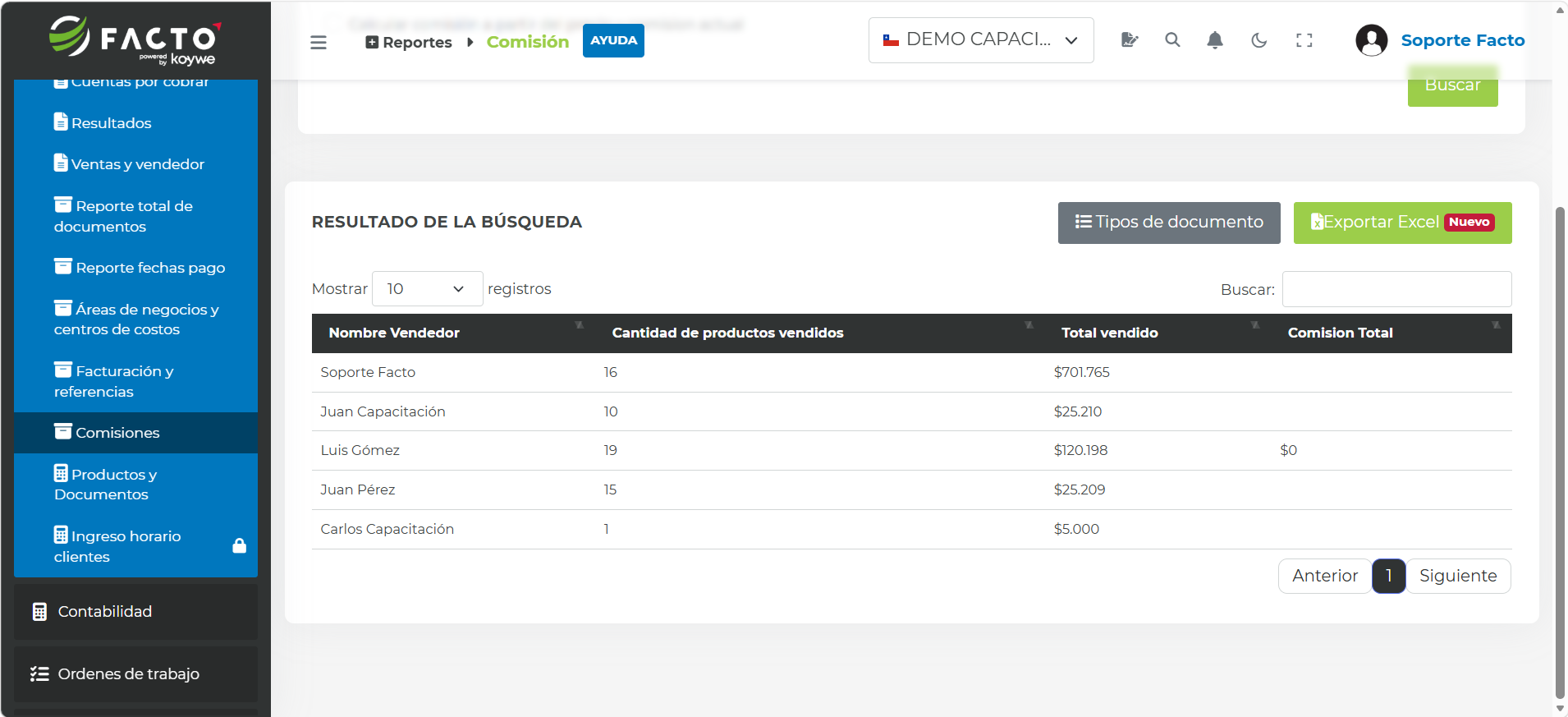Open the DEMO CAPACI... company dropdown
1568x717 pixels.
(981, 39)
